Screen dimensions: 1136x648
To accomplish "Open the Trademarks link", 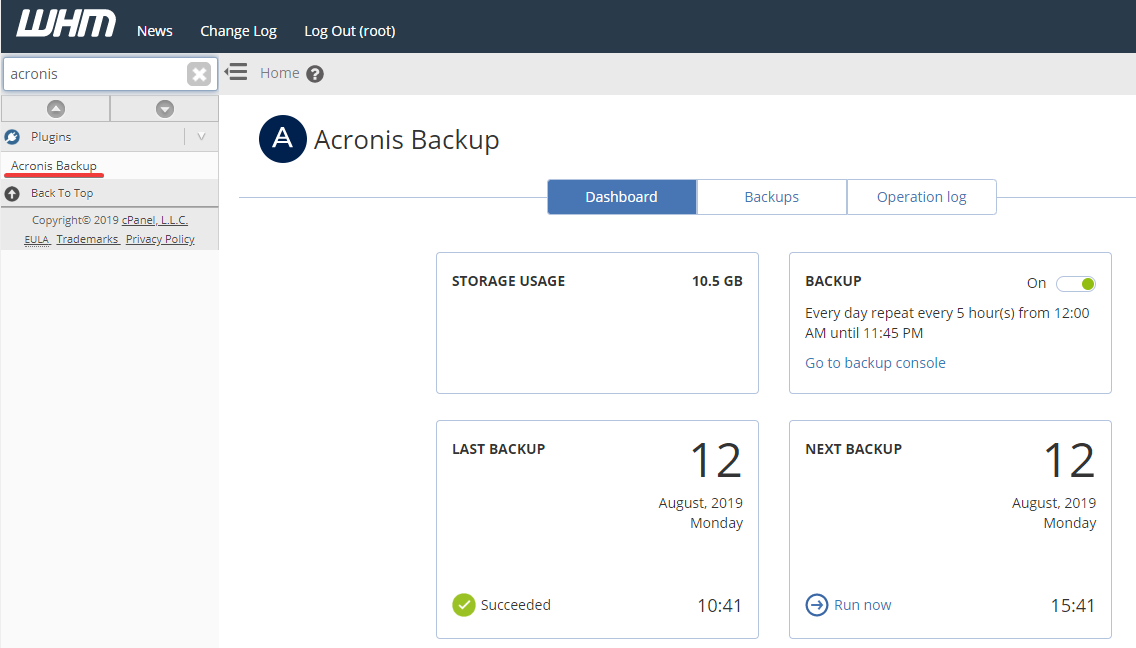I will tap(88, 239).
